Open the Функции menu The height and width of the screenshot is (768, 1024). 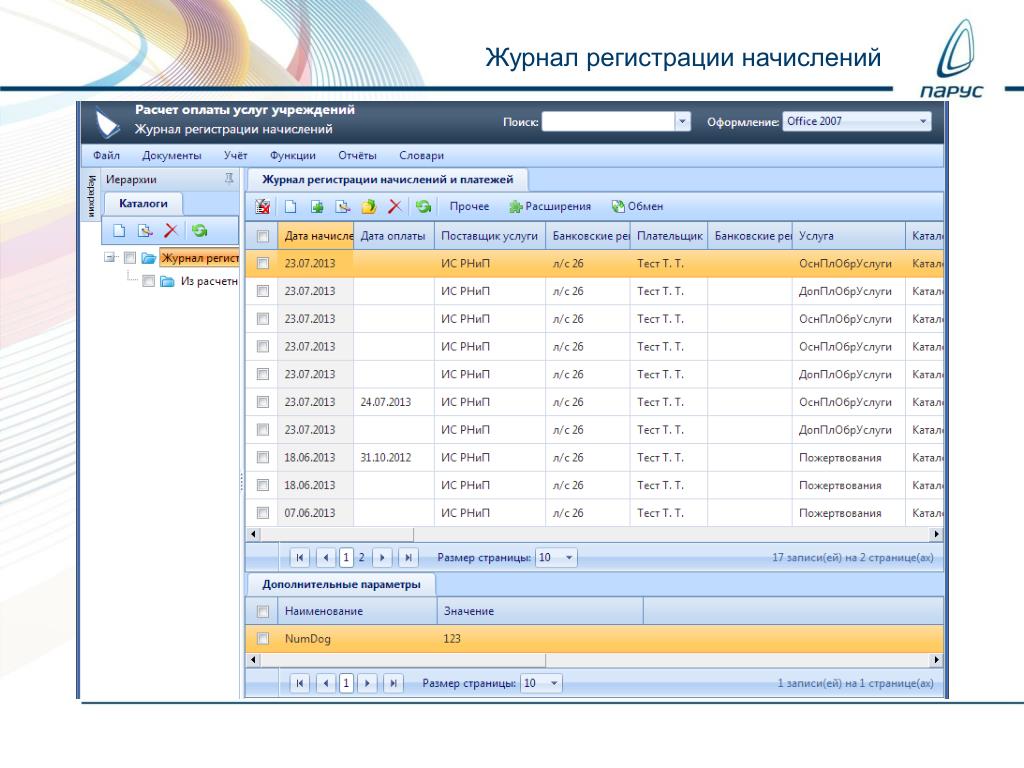293,155
